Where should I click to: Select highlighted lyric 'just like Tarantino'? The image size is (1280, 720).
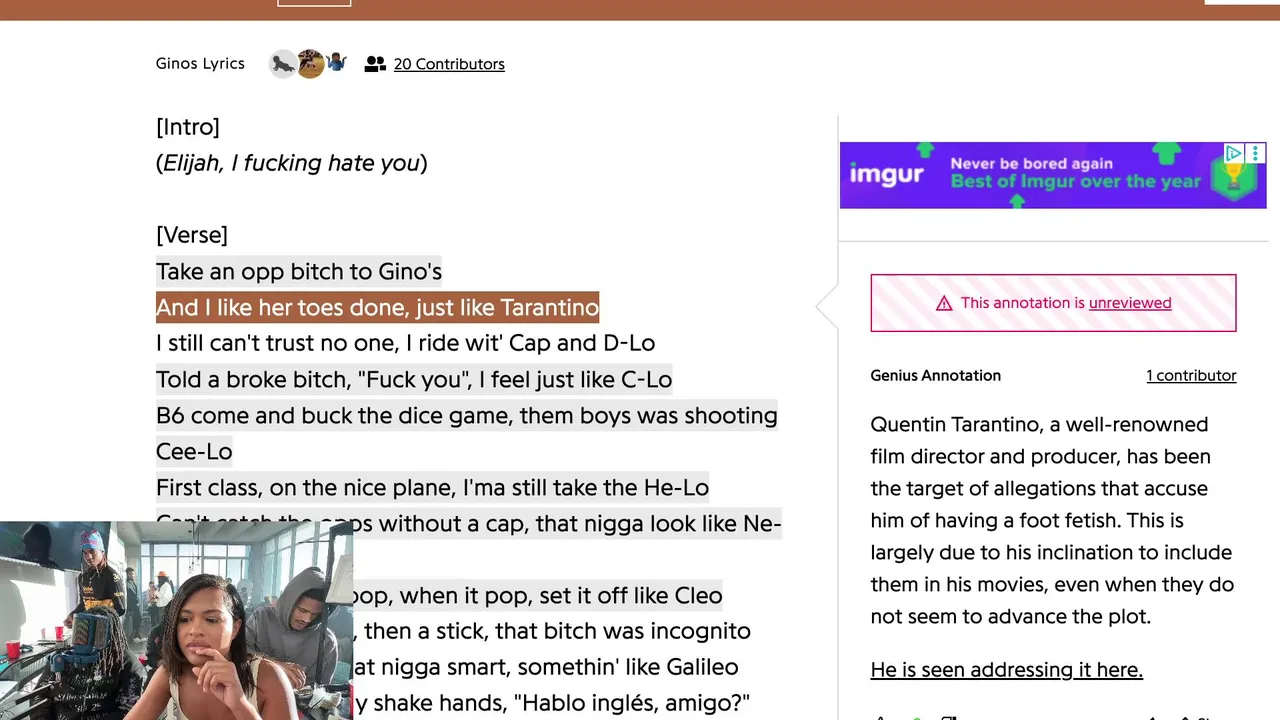coord(507,308)
